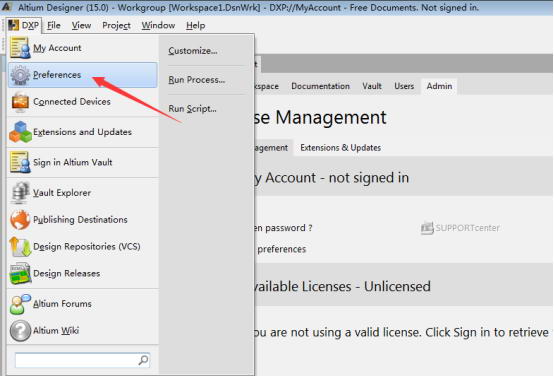Click the forgotten password link
Screen dimensions: 554x376
283,228
